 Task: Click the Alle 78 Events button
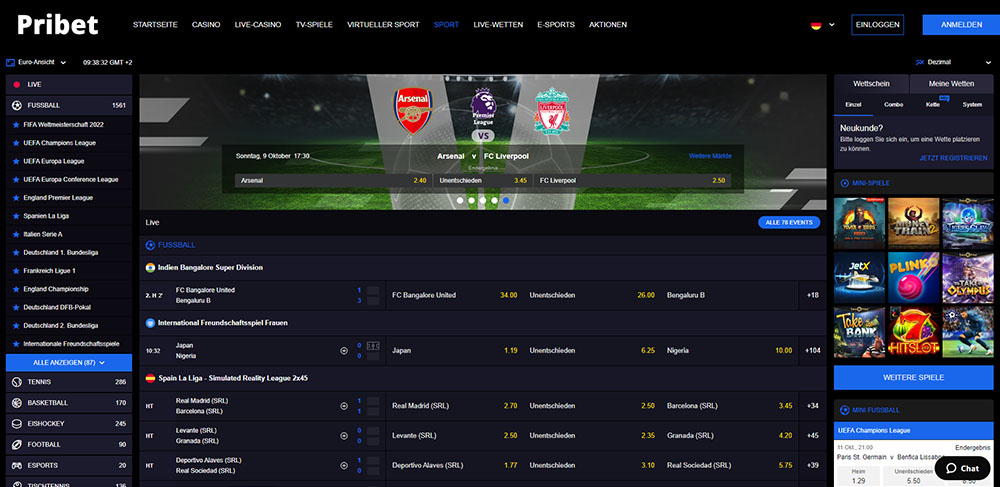(x=789, y=222)
